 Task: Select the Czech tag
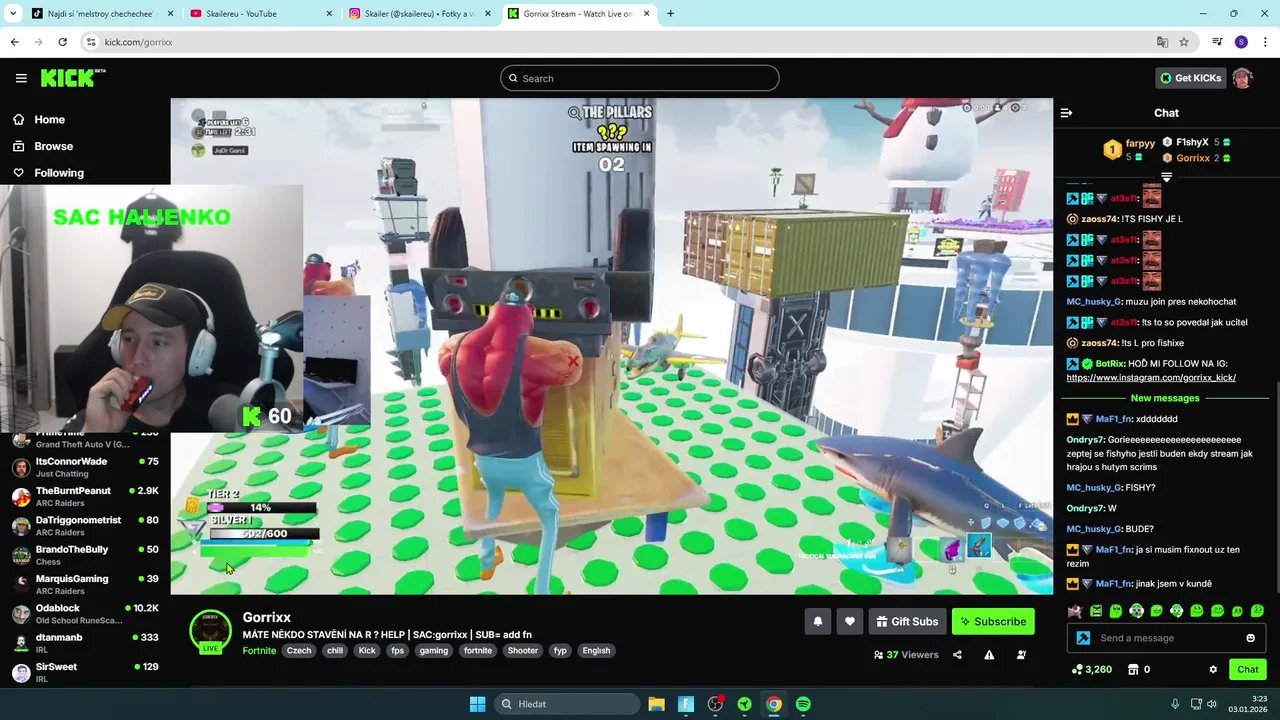[x=299, y=650]
